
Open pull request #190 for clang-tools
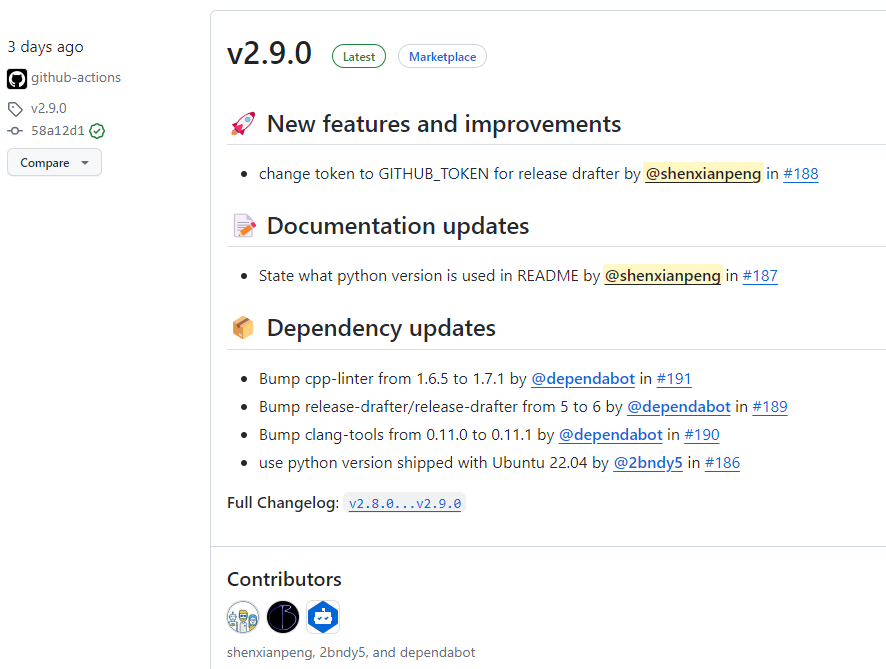[702, 435]
